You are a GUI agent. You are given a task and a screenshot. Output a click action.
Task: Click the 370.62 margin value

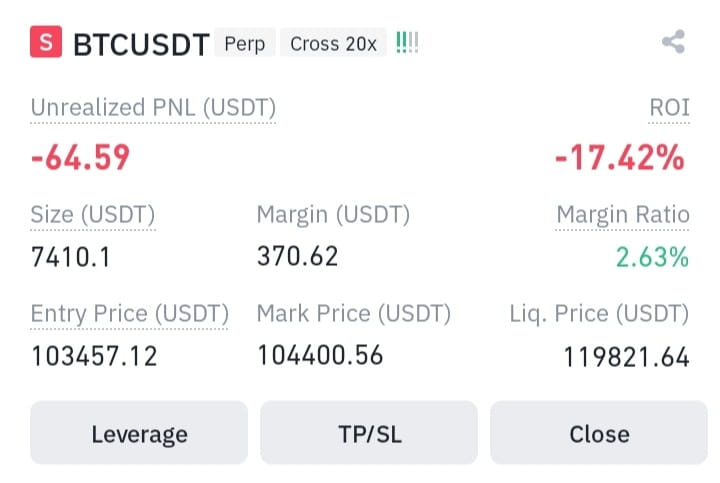point(298,256)
